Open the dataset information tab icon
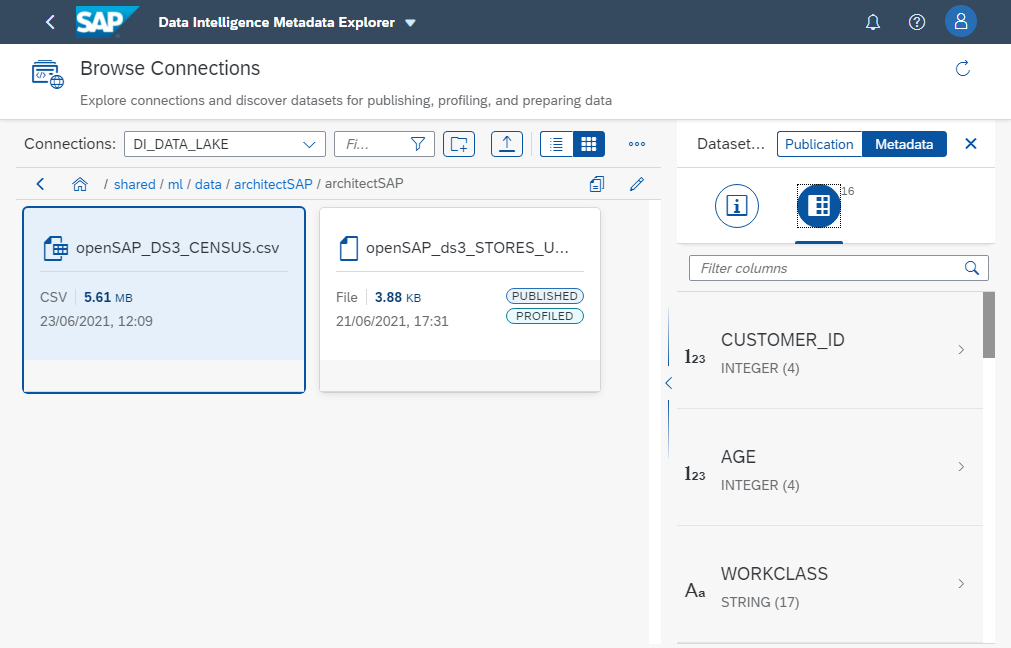Viewport: 1011px width, 648px height. [737, 206]
